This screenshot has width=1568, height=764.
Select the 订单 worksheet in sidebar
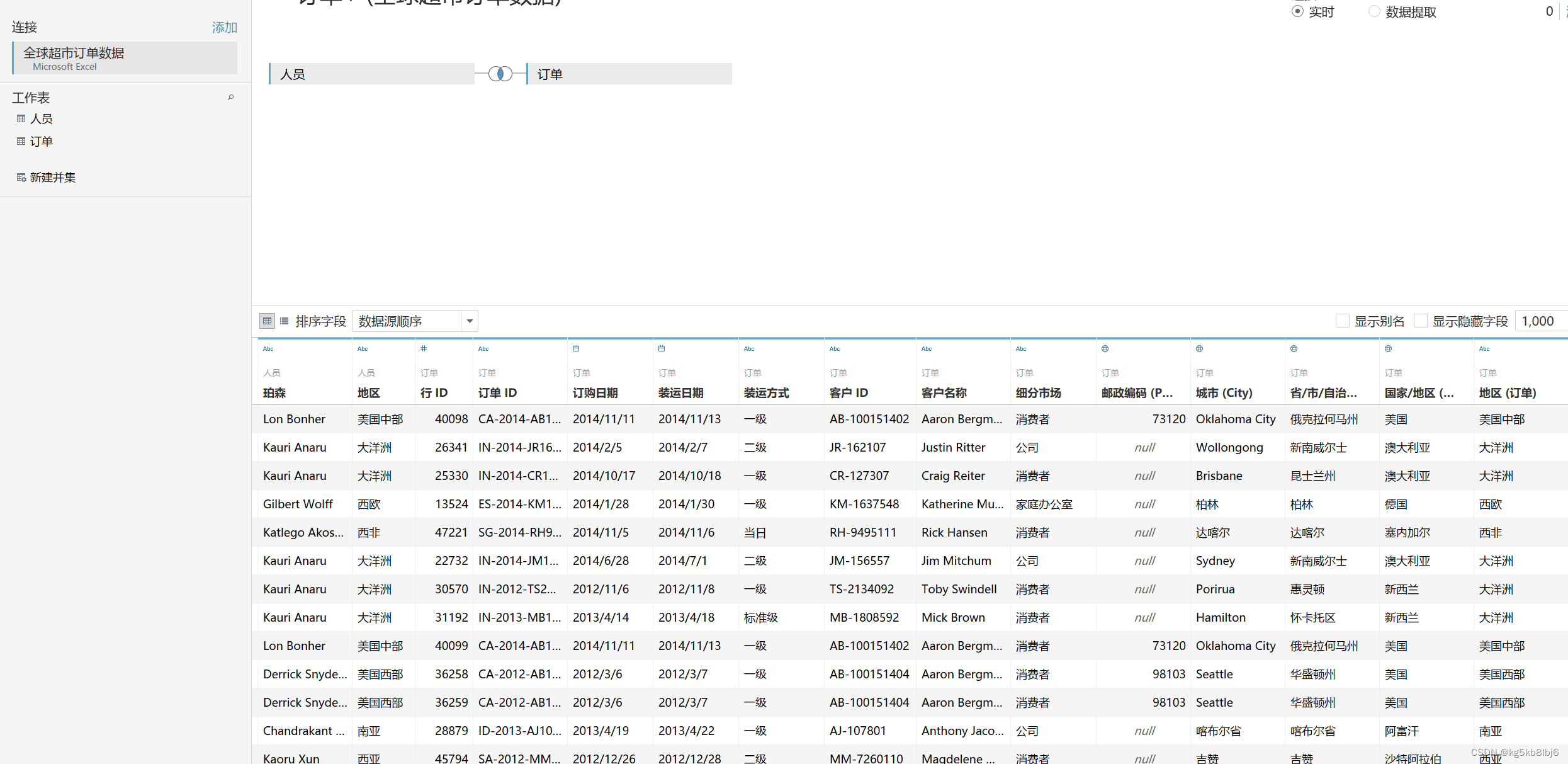tap(42, 141)
